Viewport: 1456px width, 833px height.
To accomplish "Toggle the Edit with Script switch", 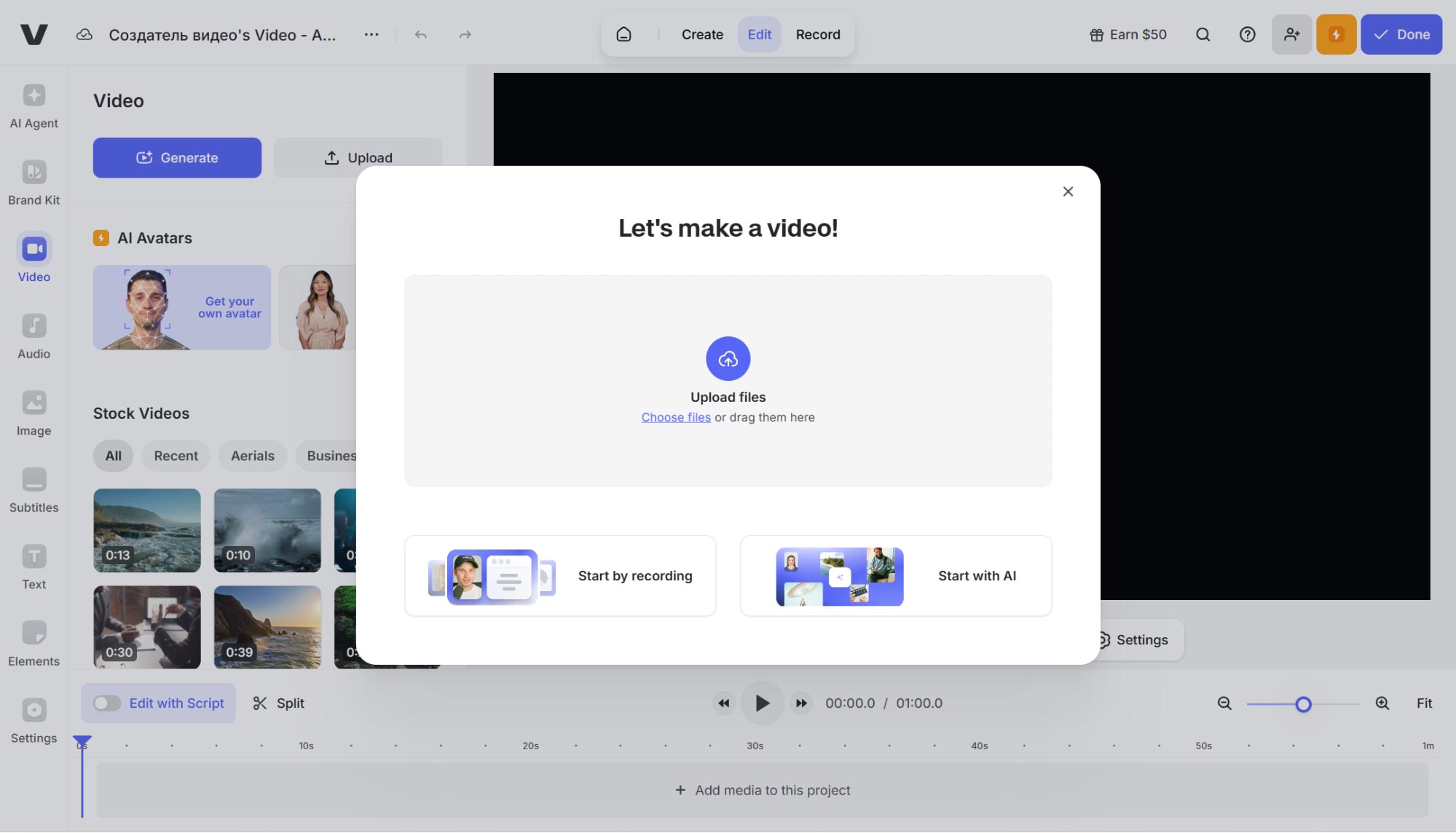I will pyautogui.click(x=107, y=703).
